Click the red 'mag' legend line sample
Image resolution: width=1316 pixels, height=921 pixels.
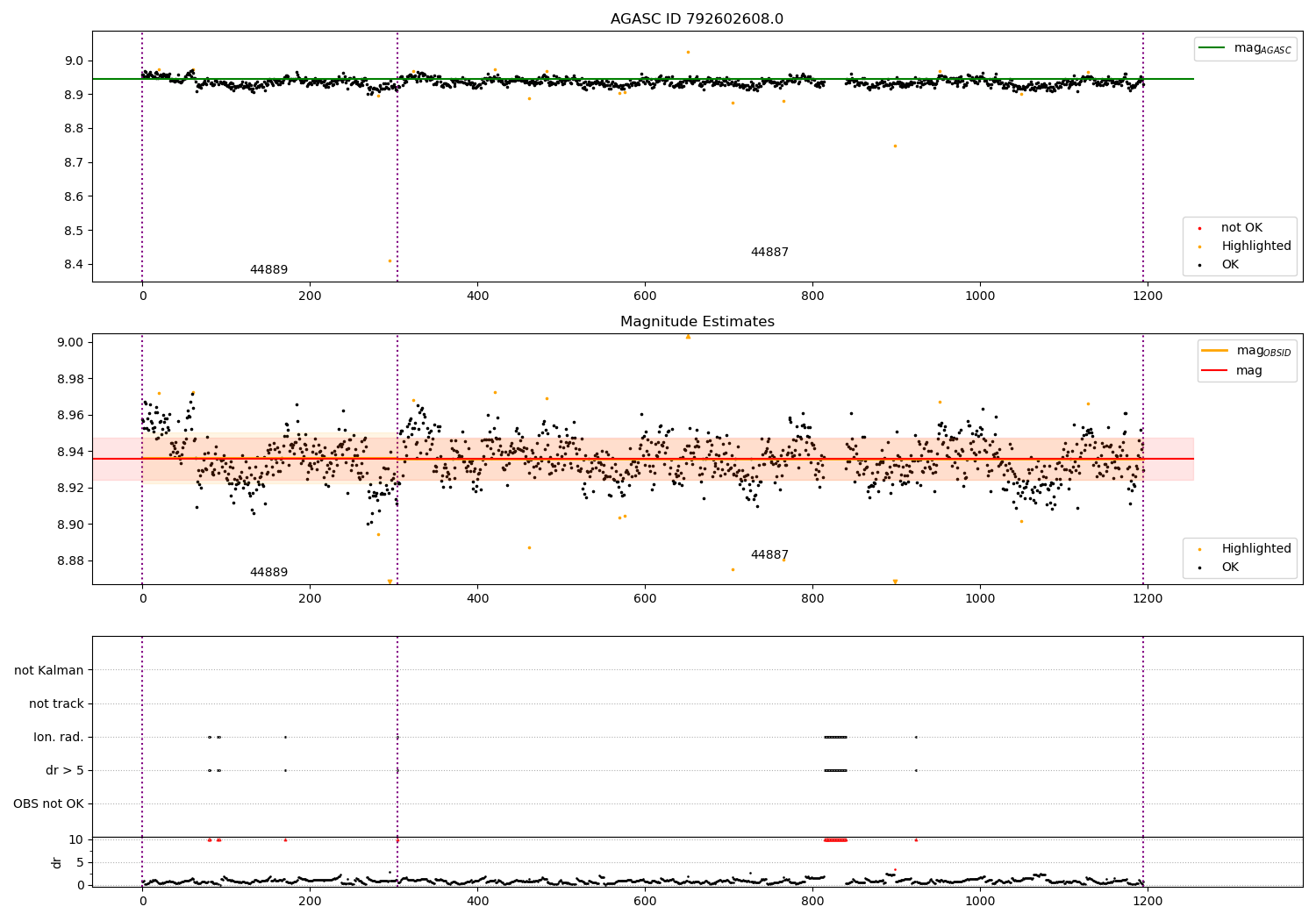[1215, 371]
